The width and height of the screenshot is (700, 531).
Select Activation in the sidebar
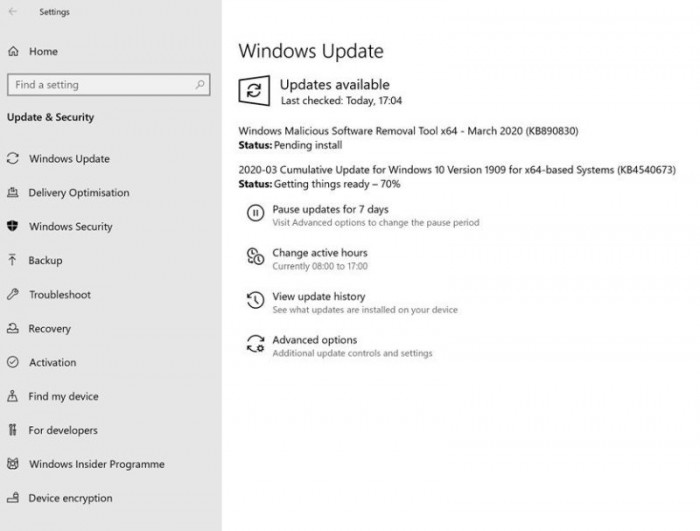(52, 362)
